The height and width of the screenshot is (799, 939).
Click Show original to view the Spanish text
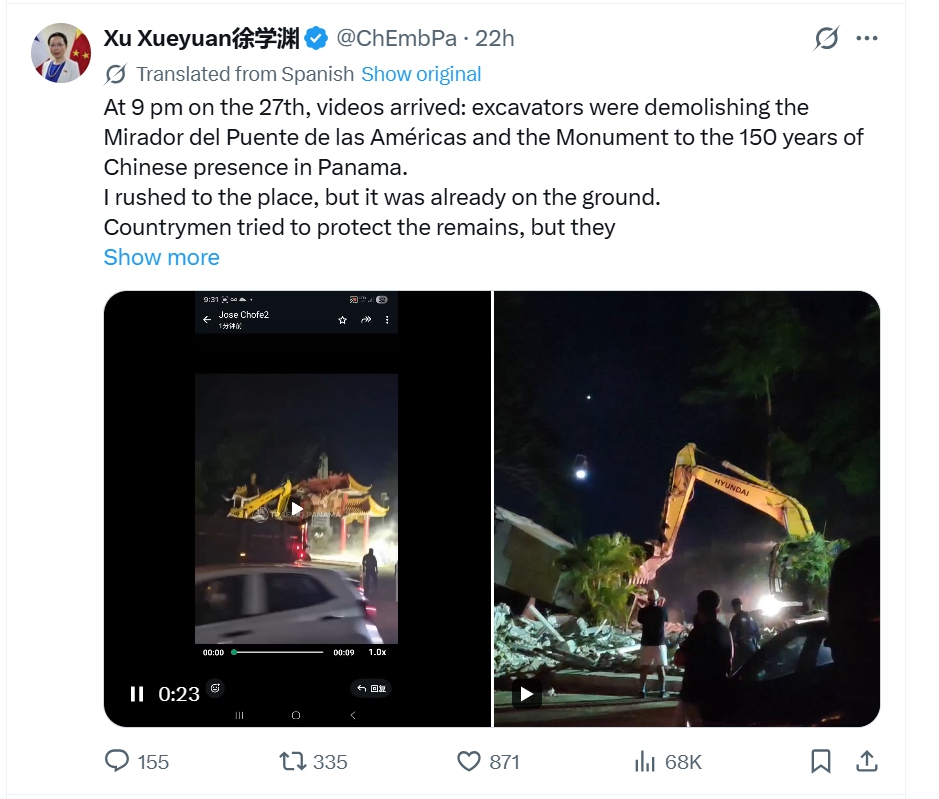(421, 73)
